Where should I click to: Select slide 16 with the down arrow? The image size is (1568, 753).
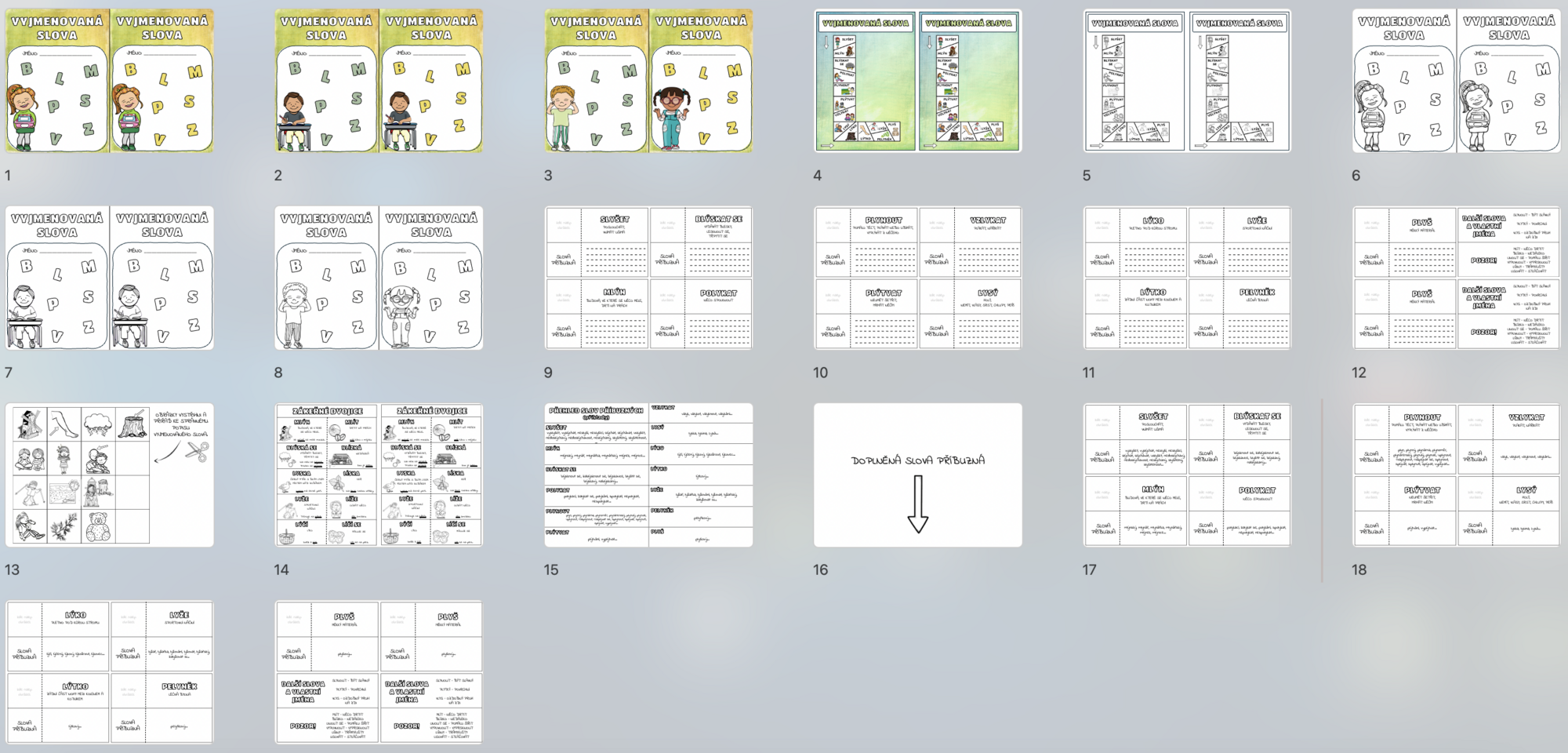[x=917, y=475]
